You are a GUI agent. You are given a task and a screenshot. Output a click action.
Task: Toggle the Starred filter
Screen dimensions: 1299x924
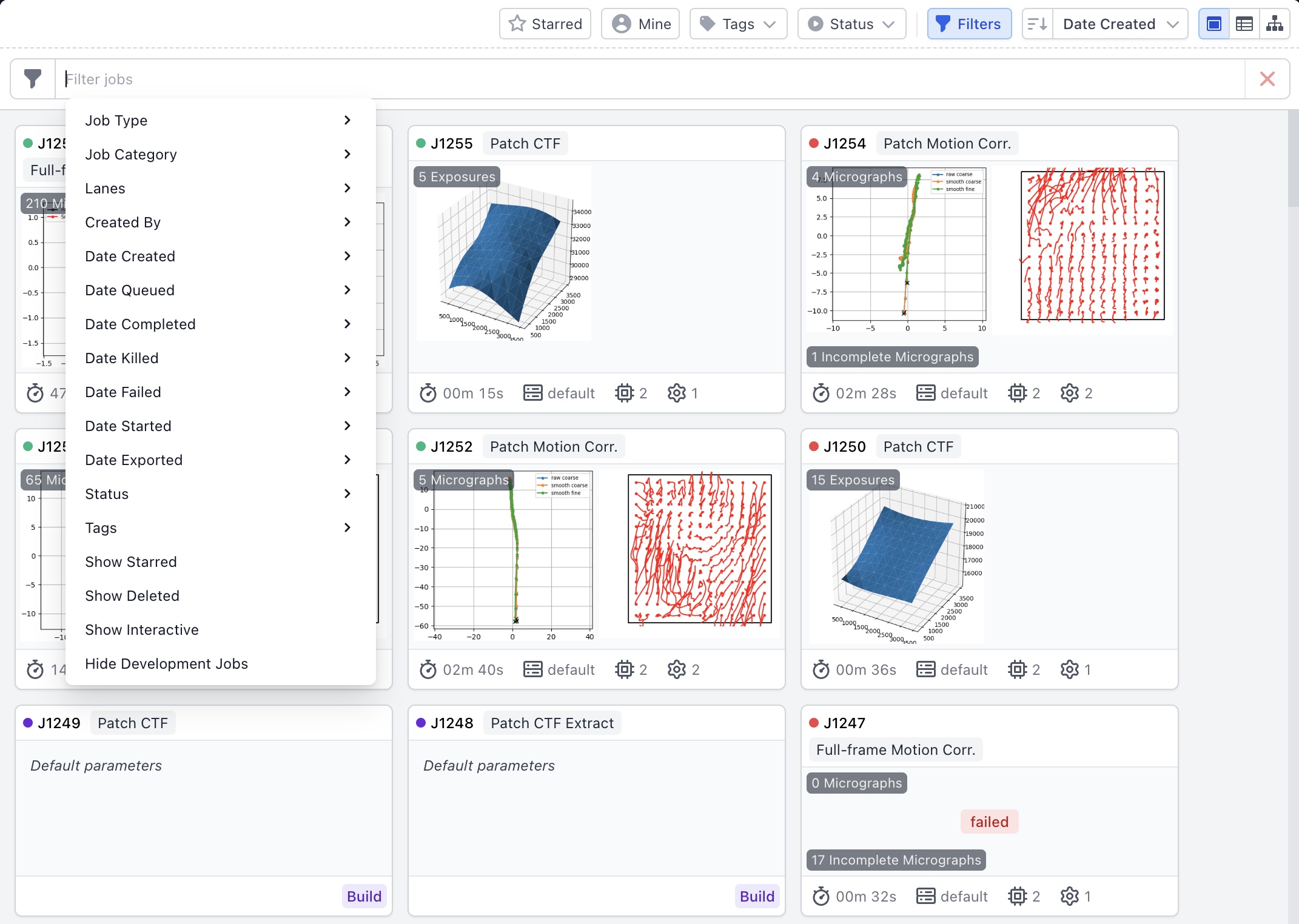coord(545,24)
